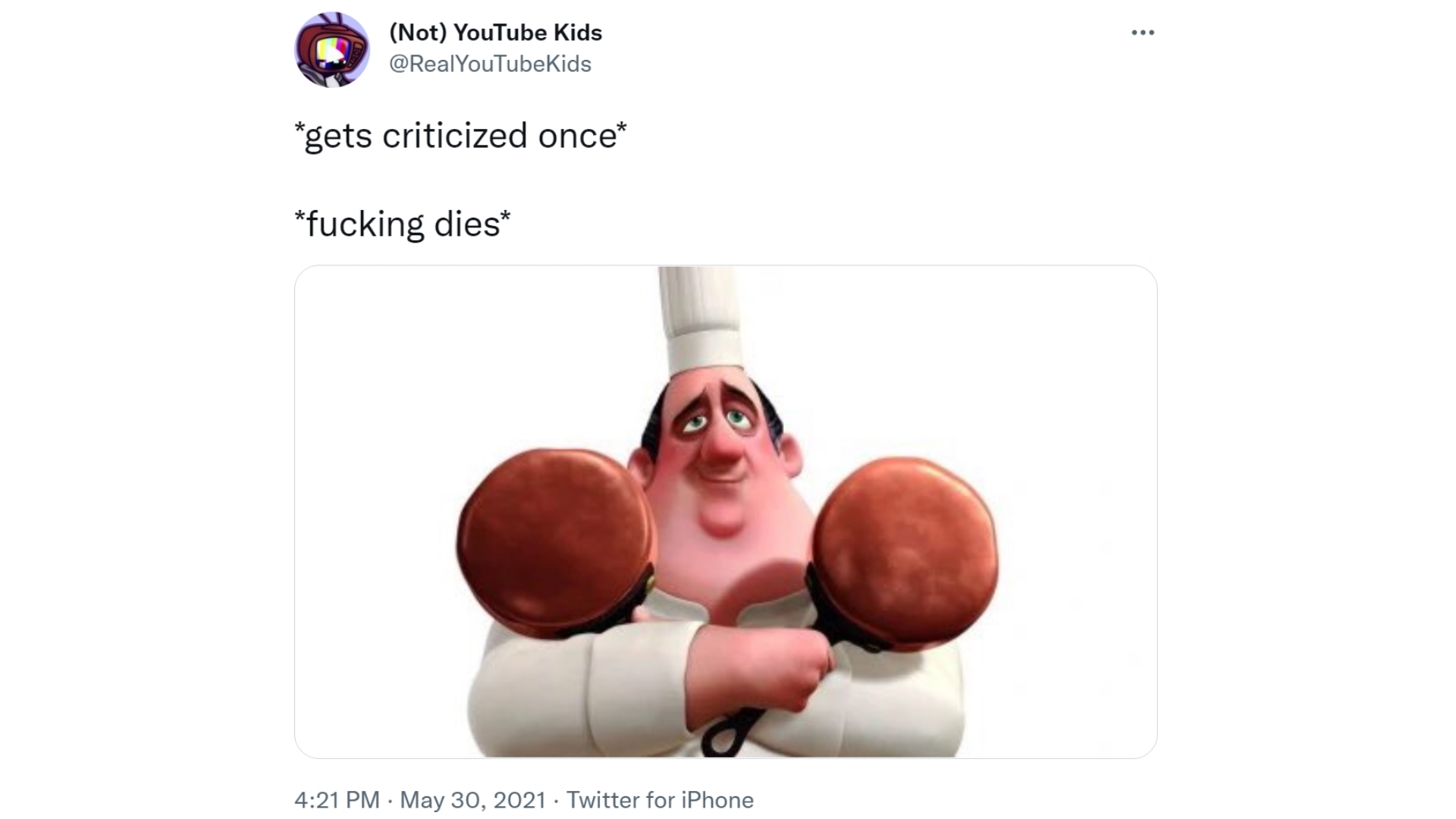Open the May 30, 2021 timestamp link
The width and height of the screenshot is (1456, 819).
(472, 800)
